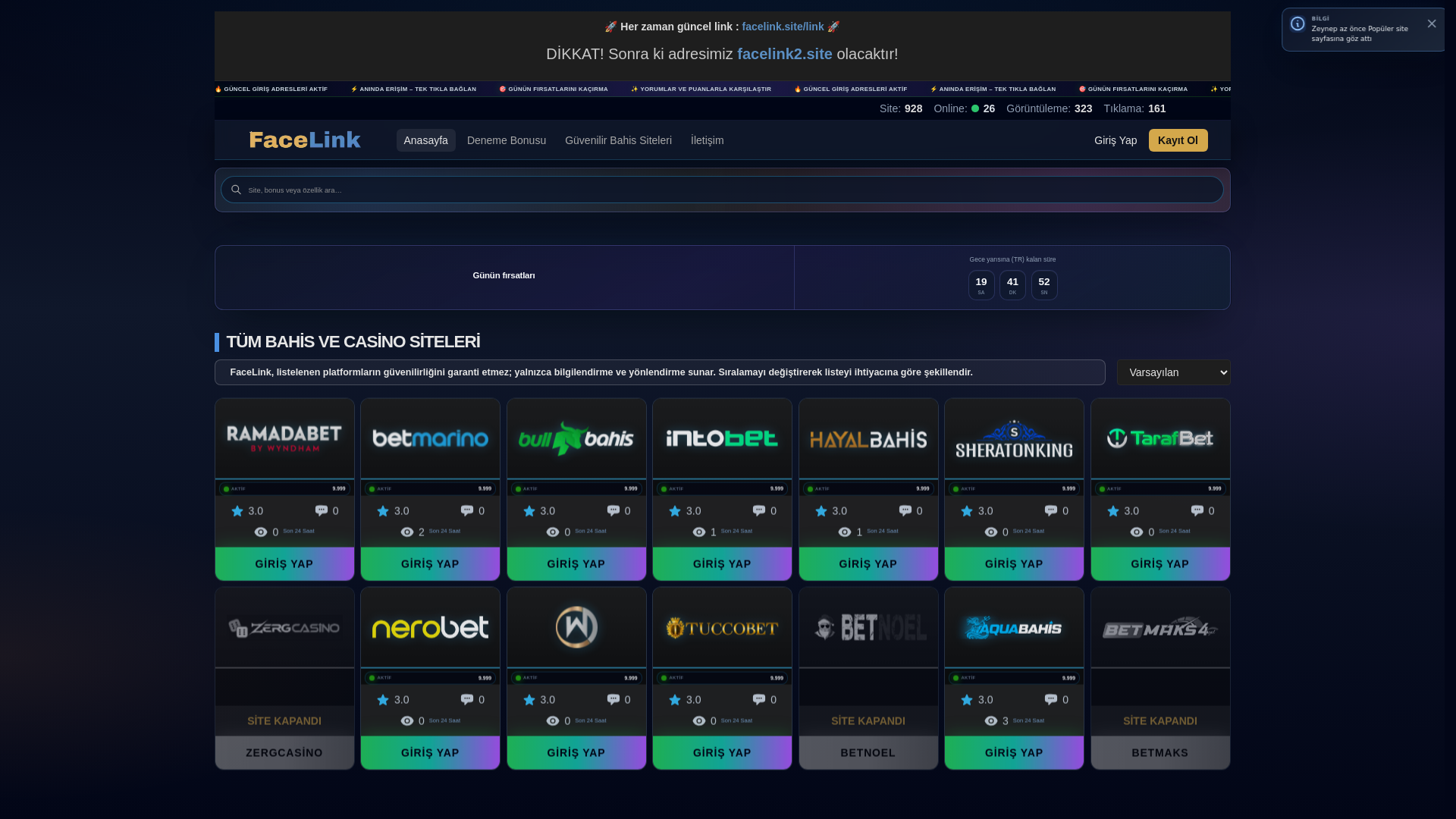
Task: Open the Intobet logo thumbnail
Action: [722, 438]
